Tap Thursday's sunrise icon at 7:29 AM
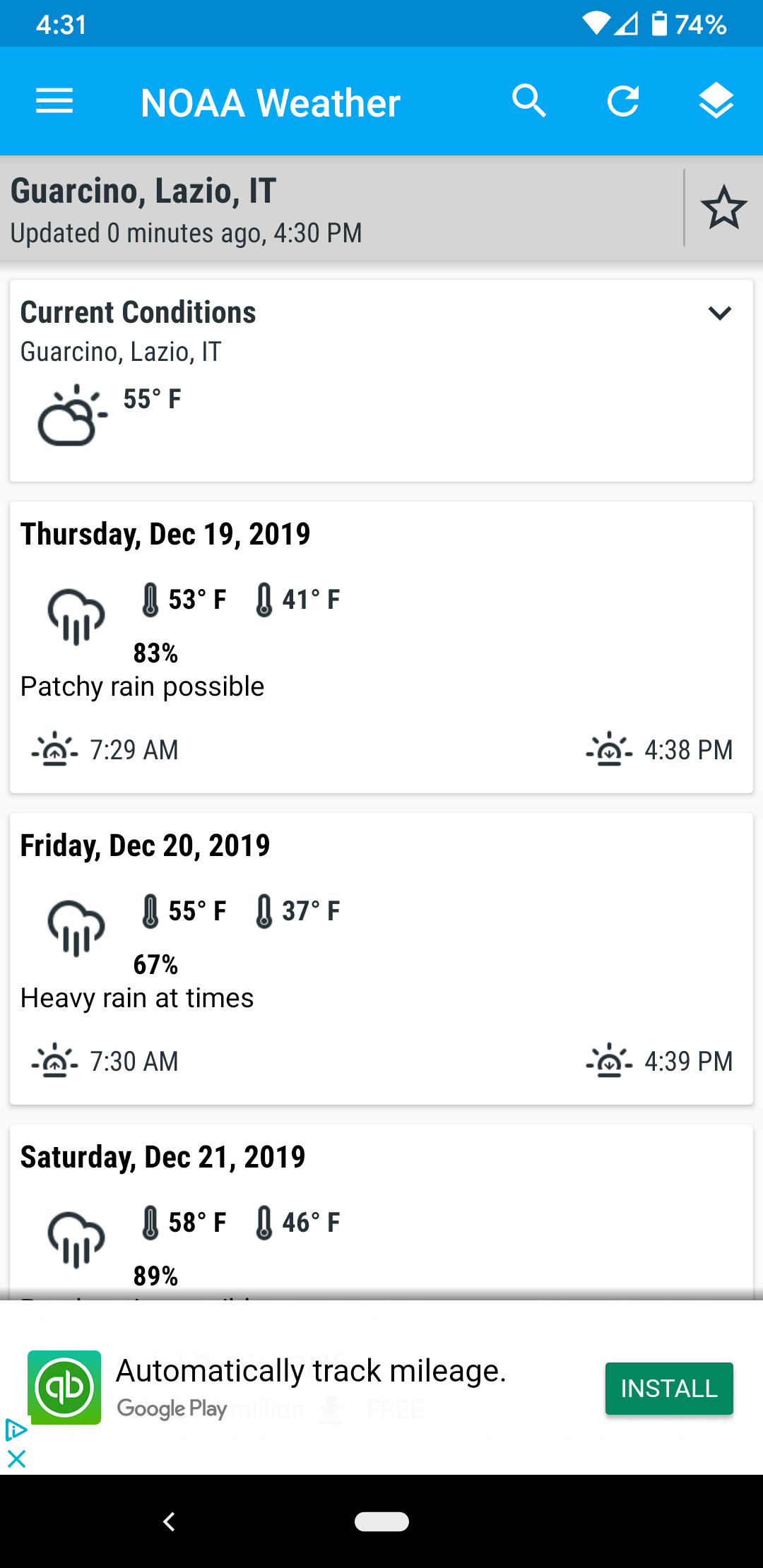Image resolution: width=763 pixels, height=1568 pixels. (54, 749)
